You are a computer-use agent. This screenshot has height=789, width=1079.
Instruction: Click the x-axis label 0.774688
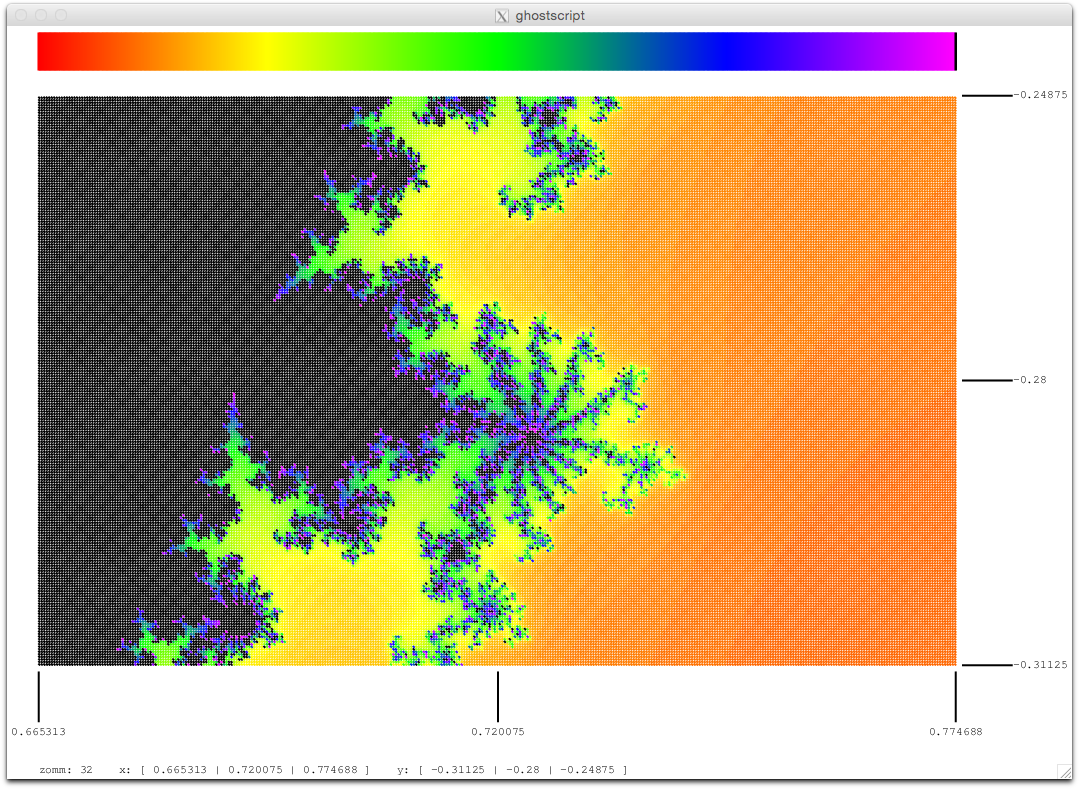coord(956,732)
